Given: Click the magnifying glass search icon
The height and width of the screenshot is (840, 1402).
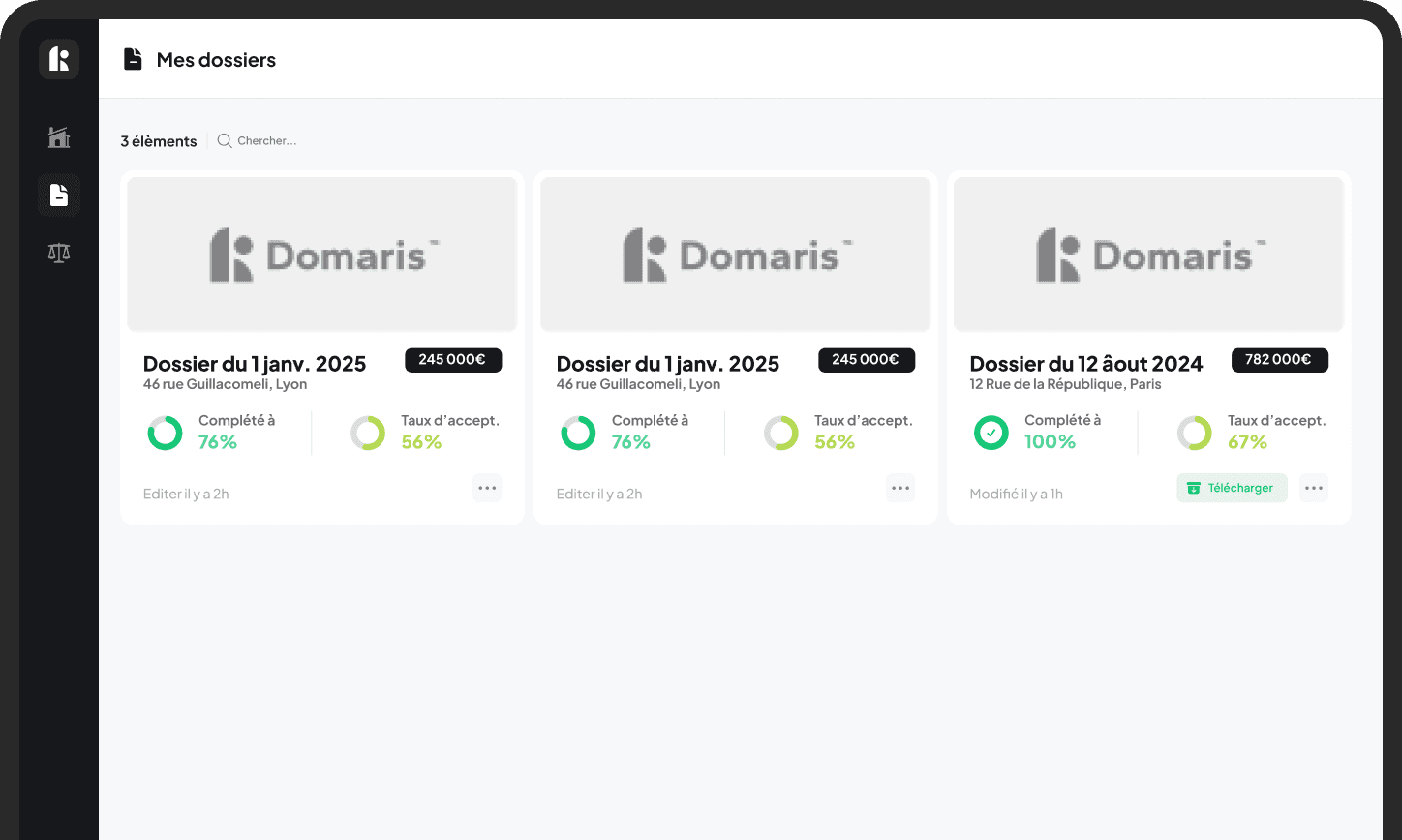Looking at the screenshot, I should tap(225, 141).
